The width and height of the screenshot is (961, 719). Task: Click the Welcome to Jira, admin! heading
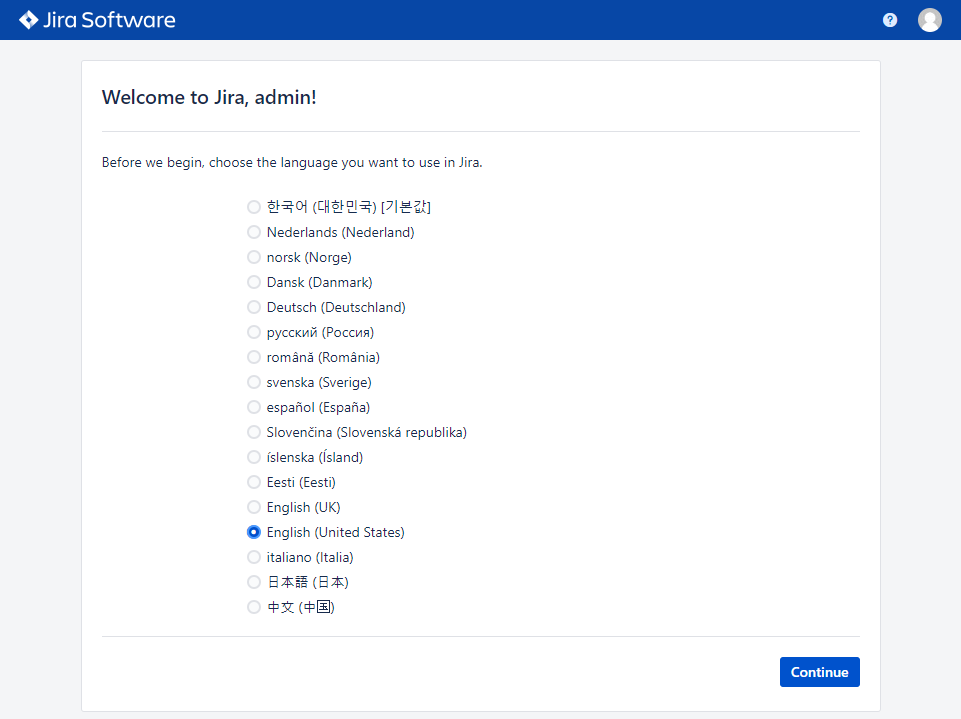coord(209,97)
